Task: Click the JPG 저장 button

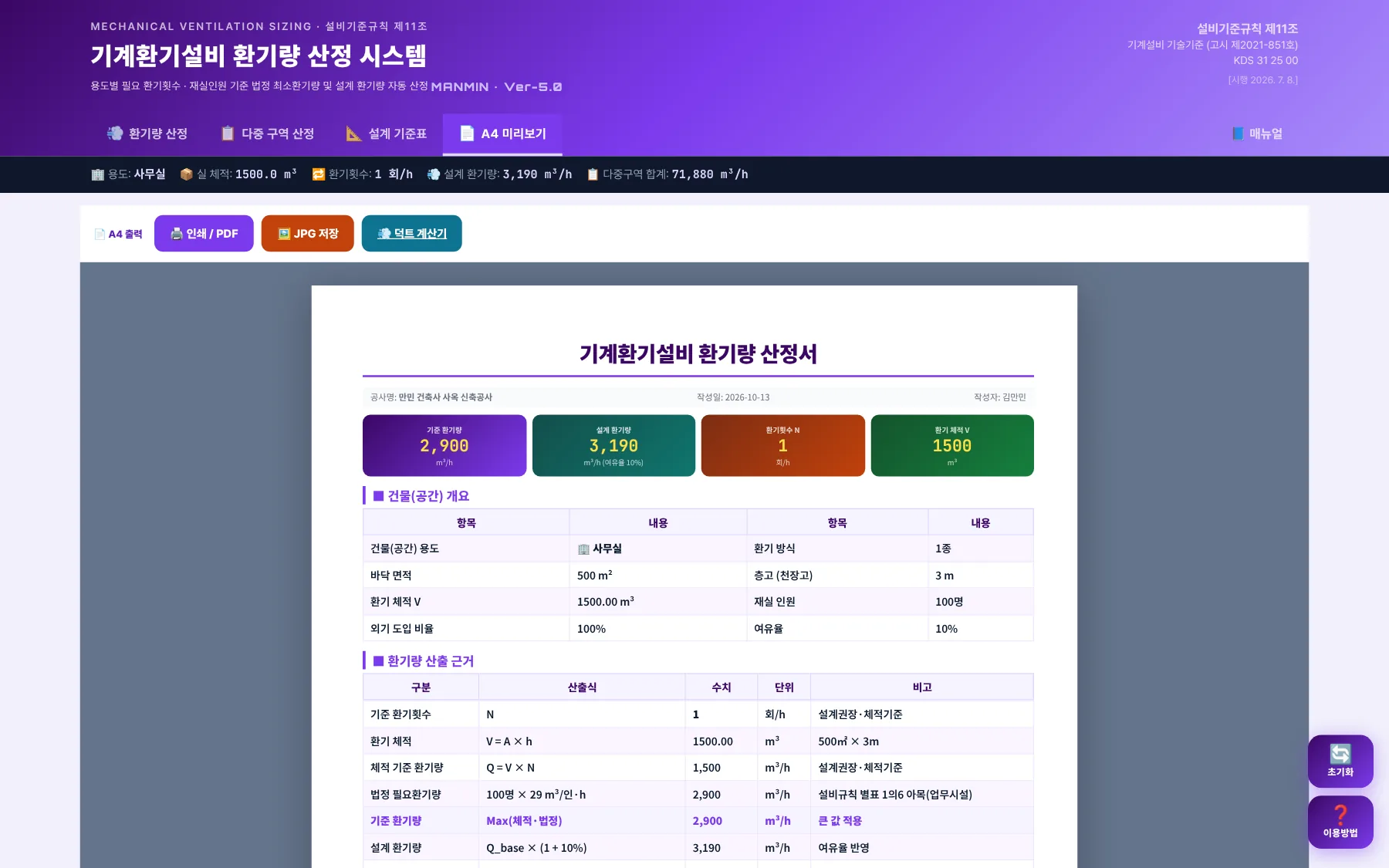Action: pyautogui.click(x=308, y=233)
